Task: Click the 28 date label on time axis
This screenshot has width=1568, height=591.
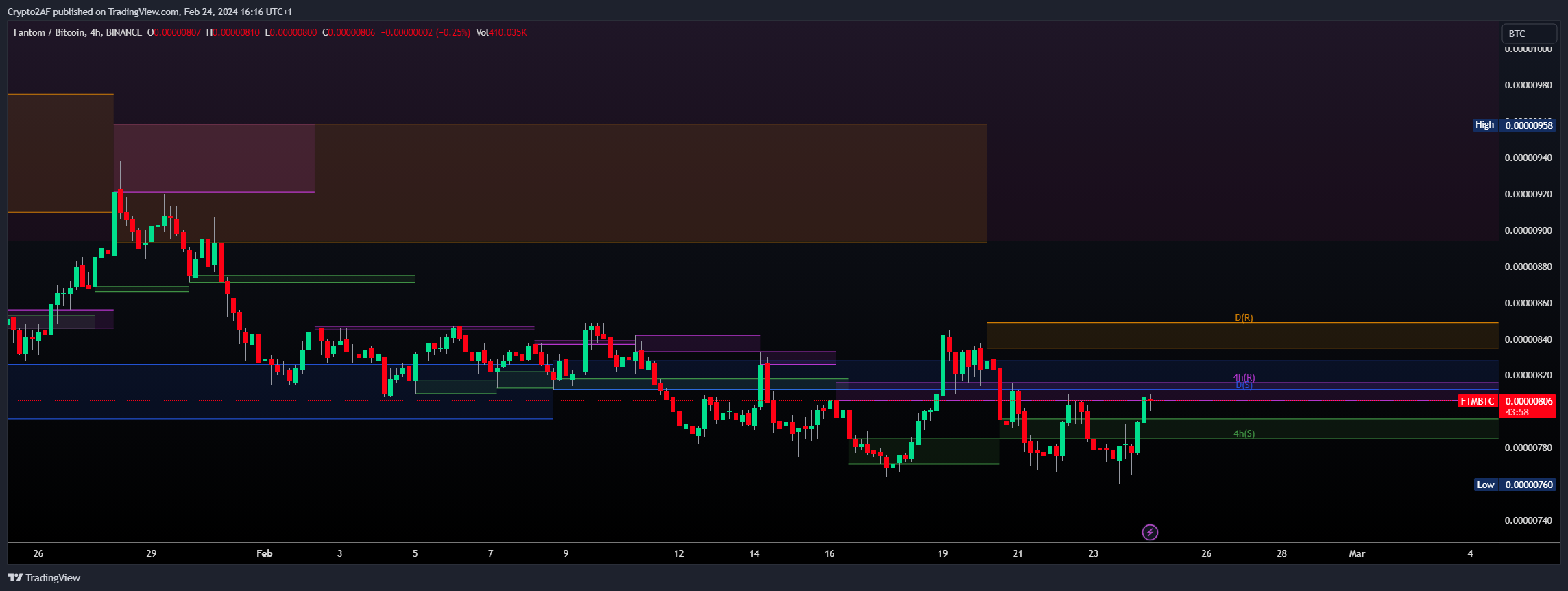Action: pyautogui.click(x=1281, y=553)
